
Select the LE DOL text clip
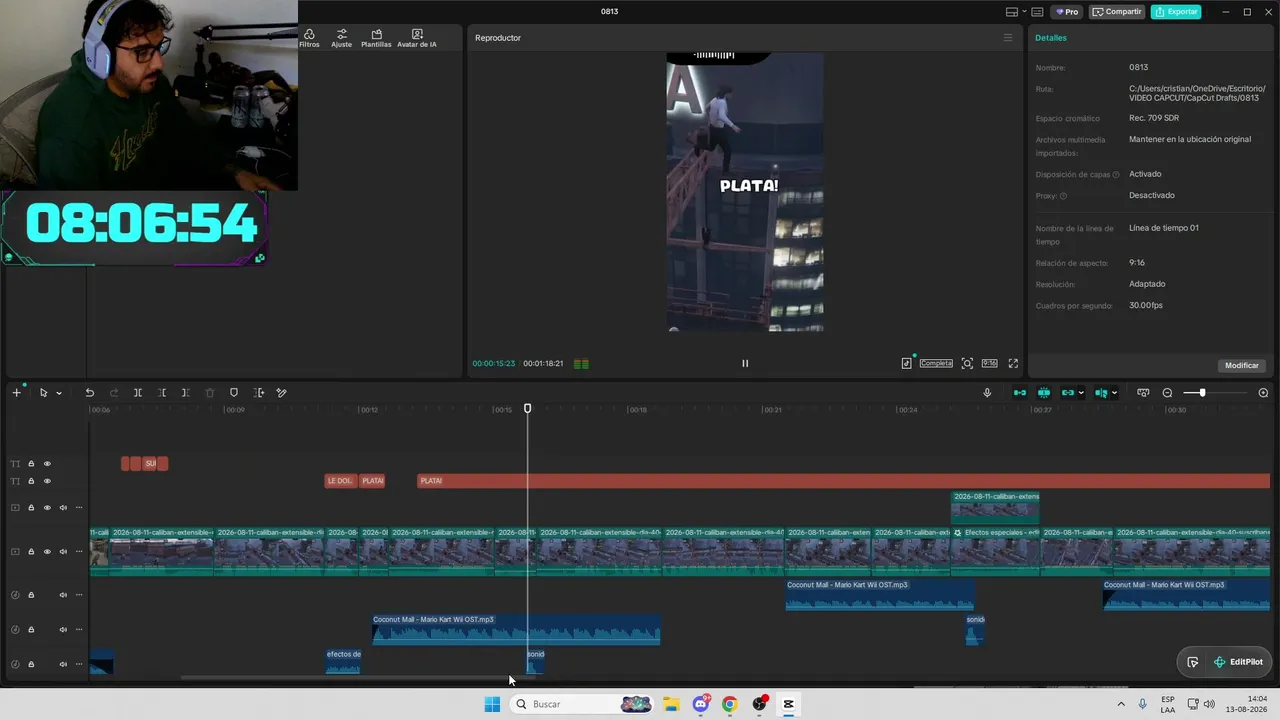point(341,481)
